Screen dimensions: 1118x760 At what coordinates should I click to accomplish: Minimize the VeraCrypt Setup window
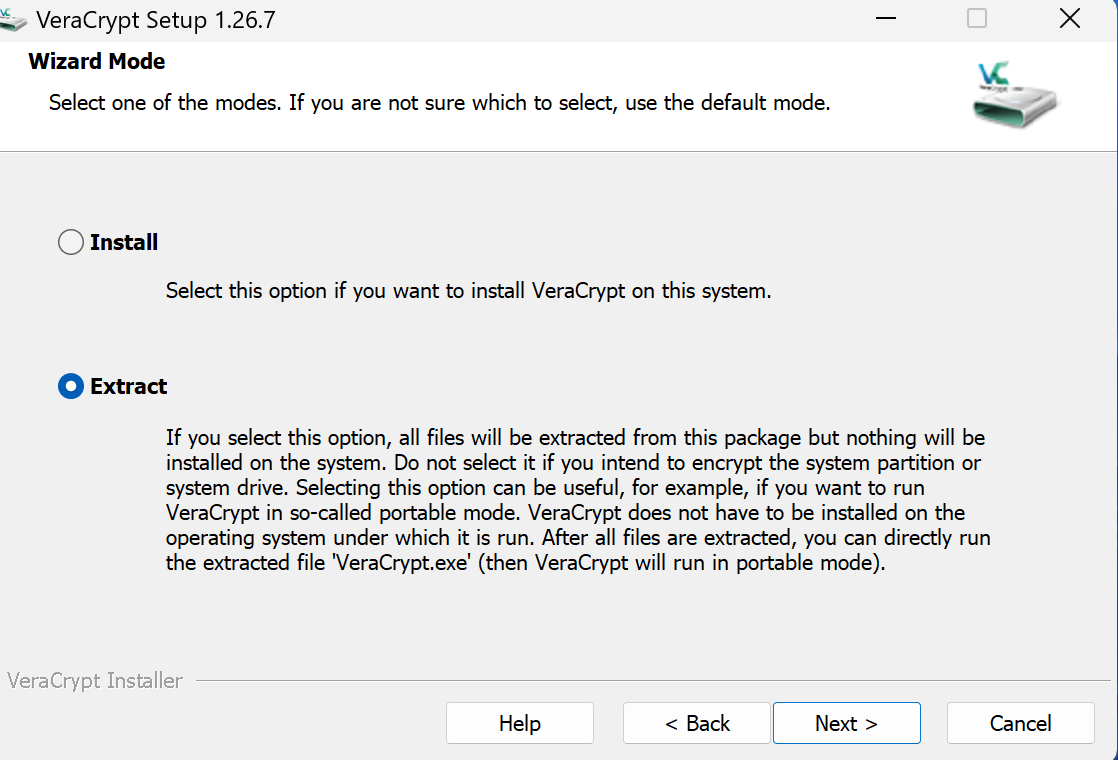(x=885, y=18)
